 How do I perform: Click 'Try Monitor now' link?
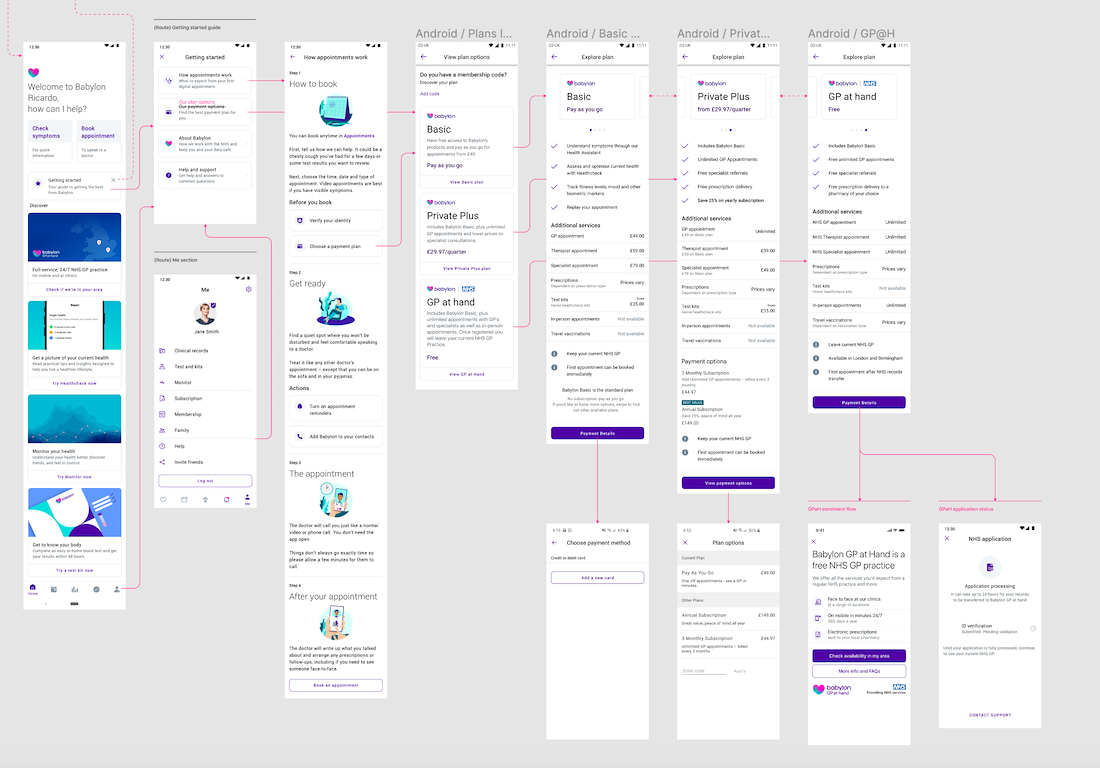point(74,477)
